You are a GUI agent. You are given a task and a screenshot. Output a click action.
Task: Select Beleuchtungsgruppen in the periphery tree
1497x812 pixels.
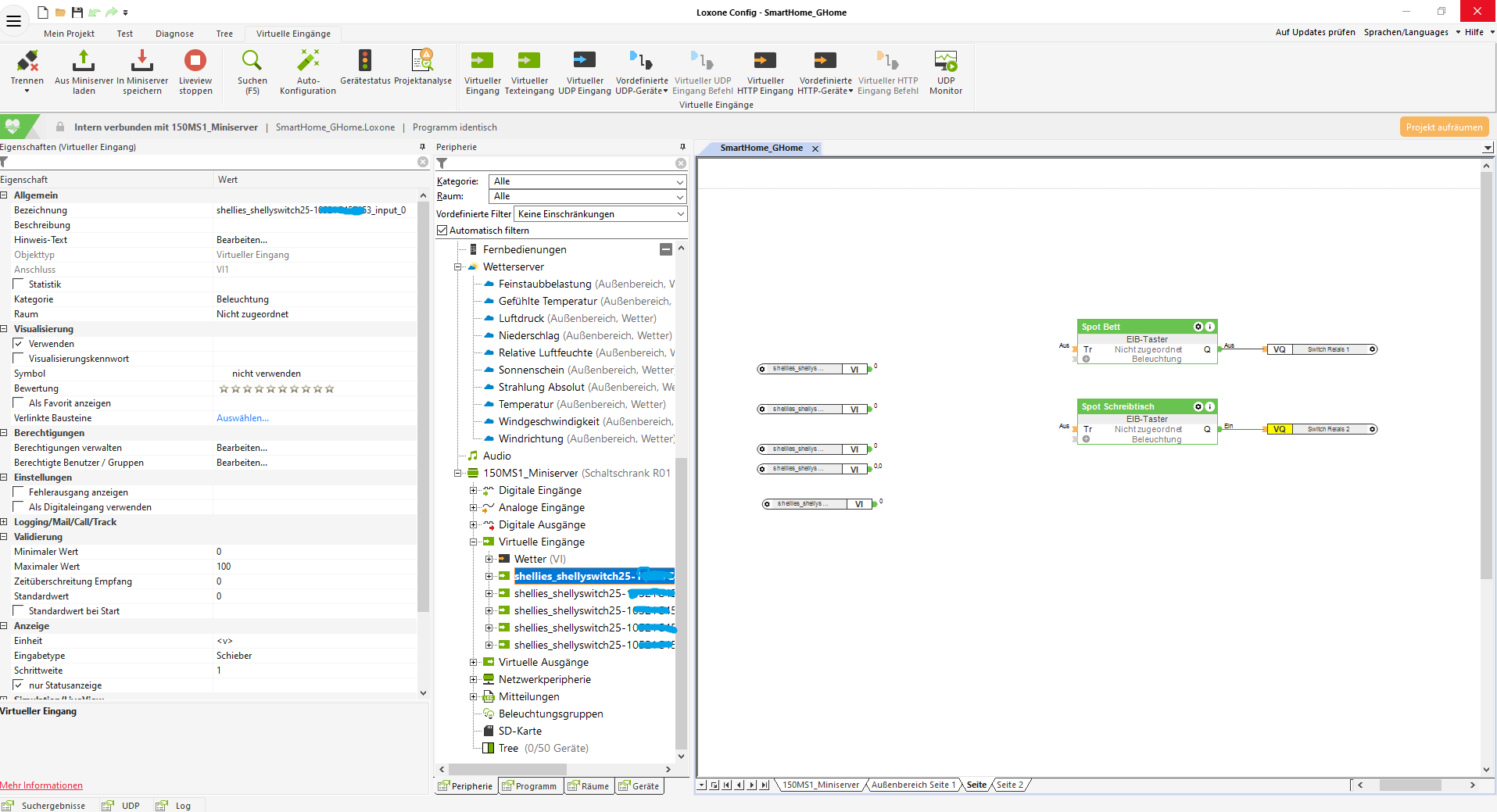pos(550,714)
